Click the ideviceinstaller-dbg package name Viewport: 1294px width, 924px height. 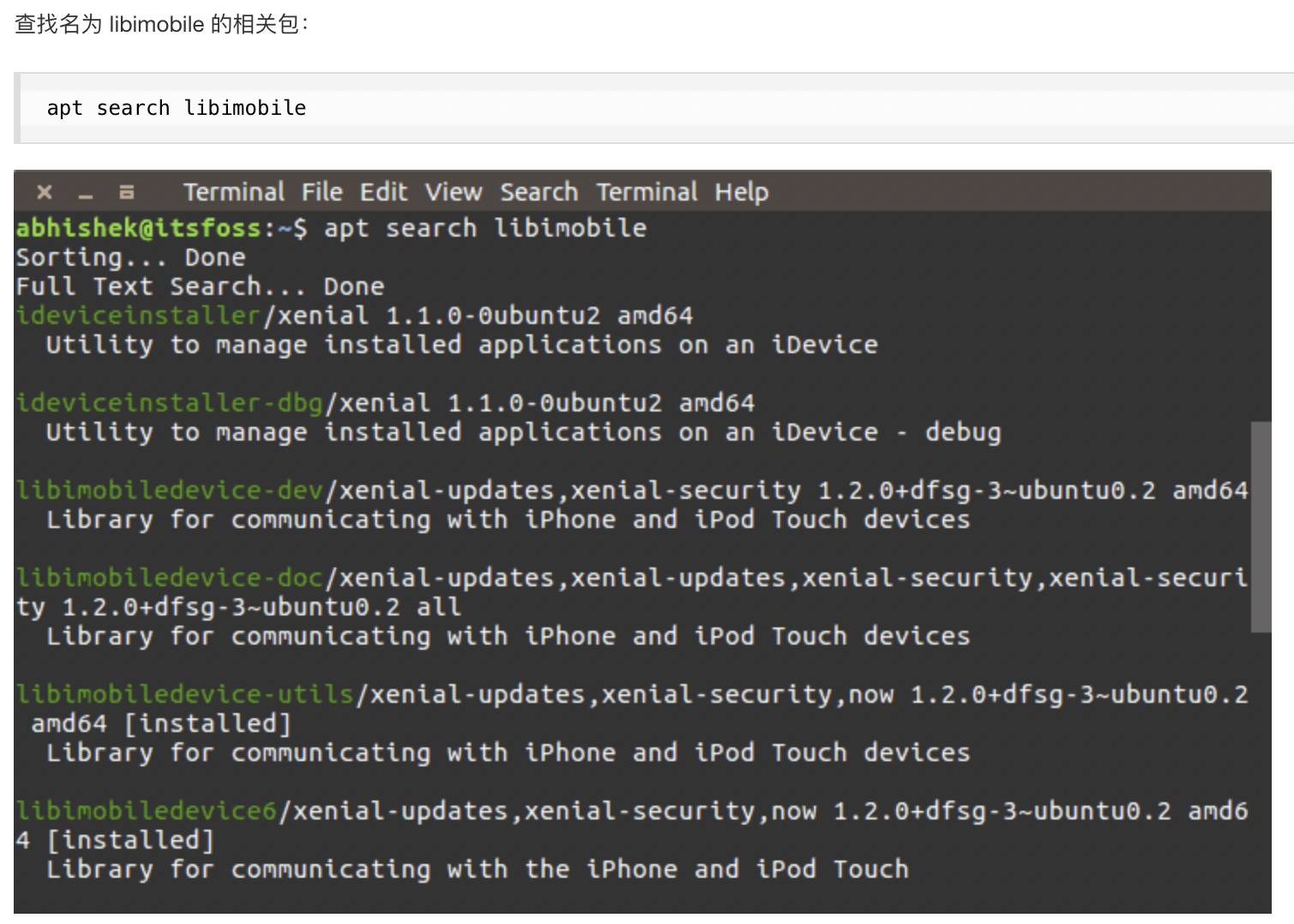[x=169, y=403]
